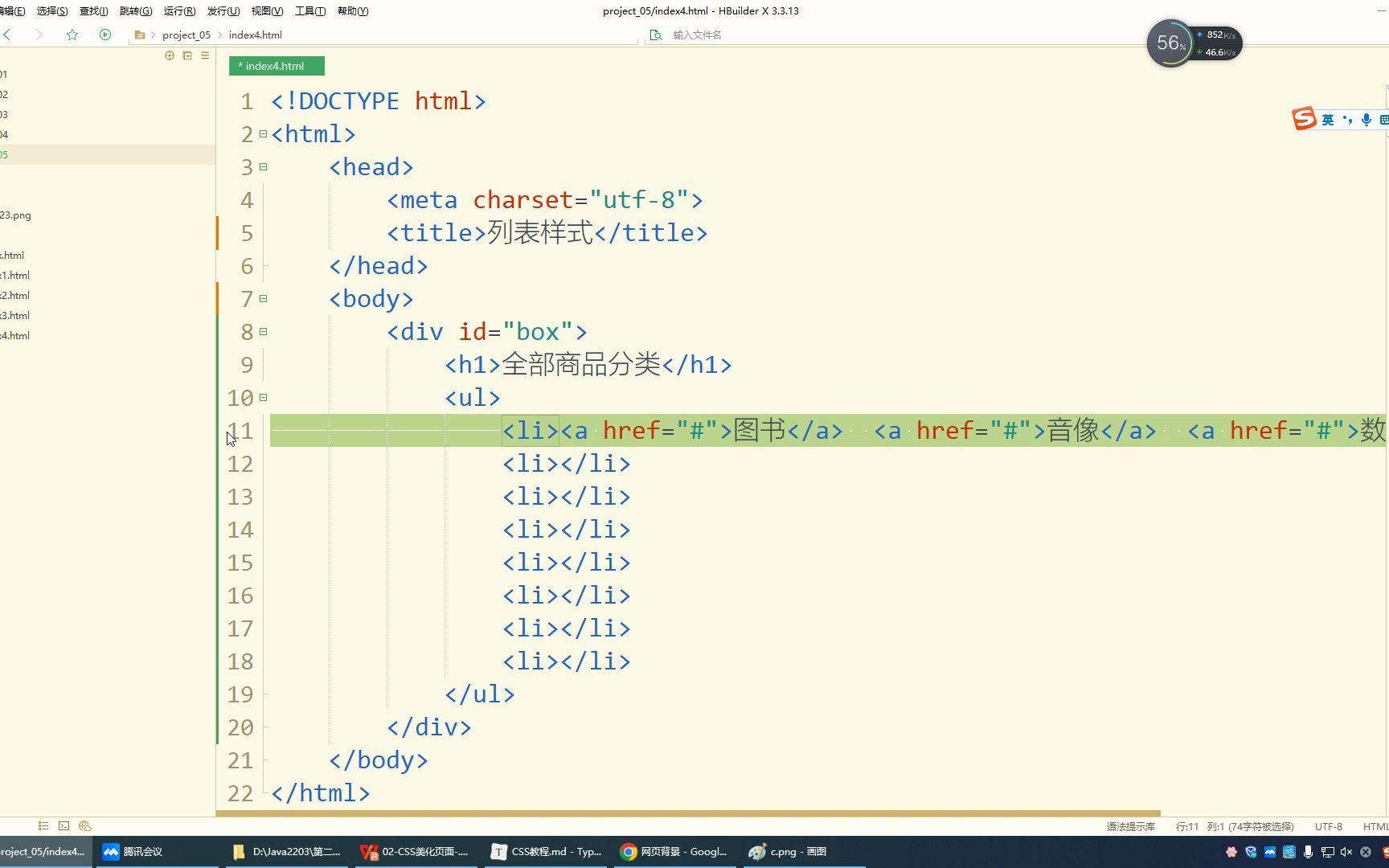This screenshot has width=1389, height=868.
Task: Locate current file with target icon
Action: (x=170, y=55)
